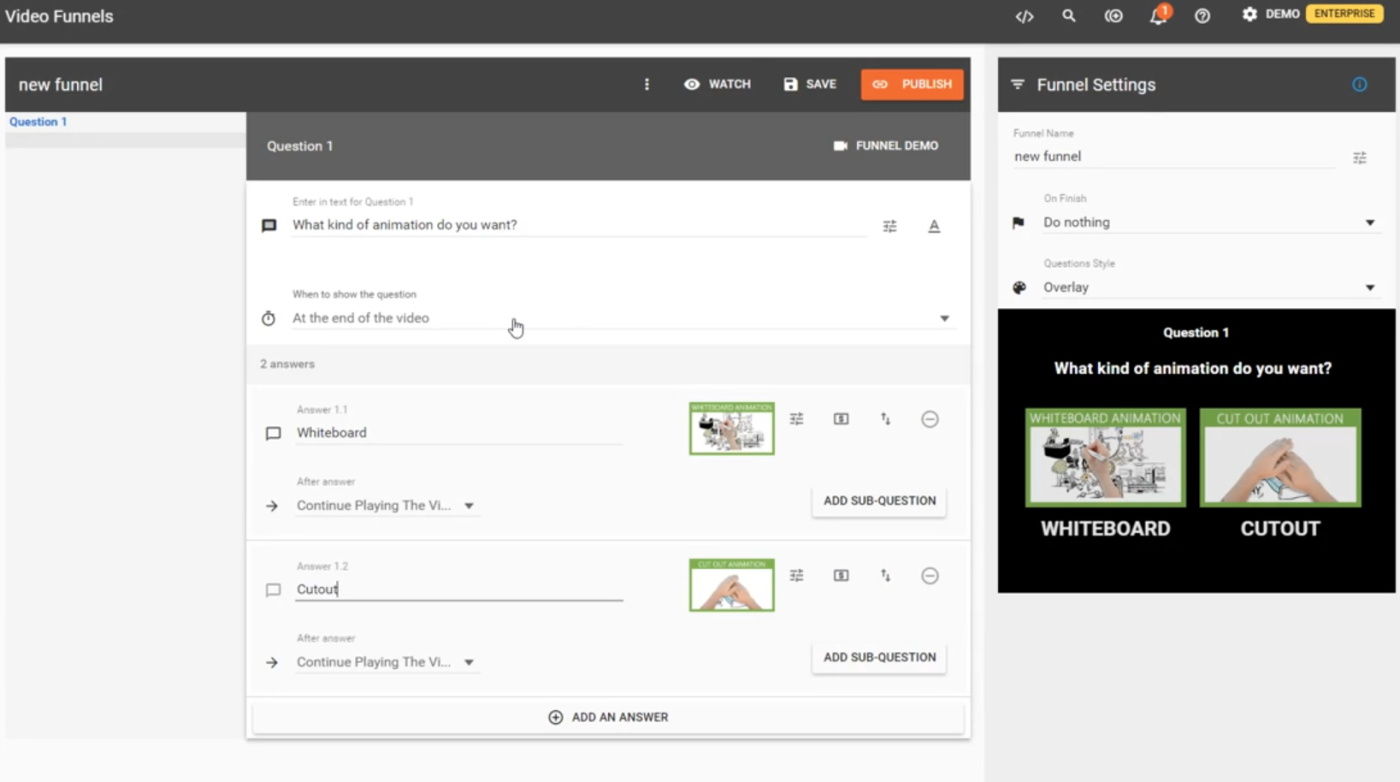The image size is (1400, 782).
Task: Open the help question mark icon
Action: pos(1202,16)
